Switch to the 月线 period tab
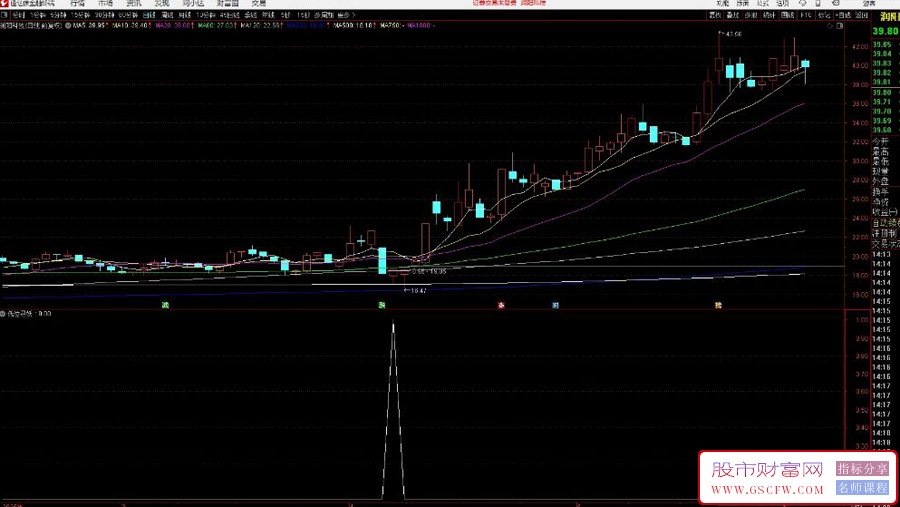The height and width of the screenshot is (507, 900). click(x=185, y=15)
